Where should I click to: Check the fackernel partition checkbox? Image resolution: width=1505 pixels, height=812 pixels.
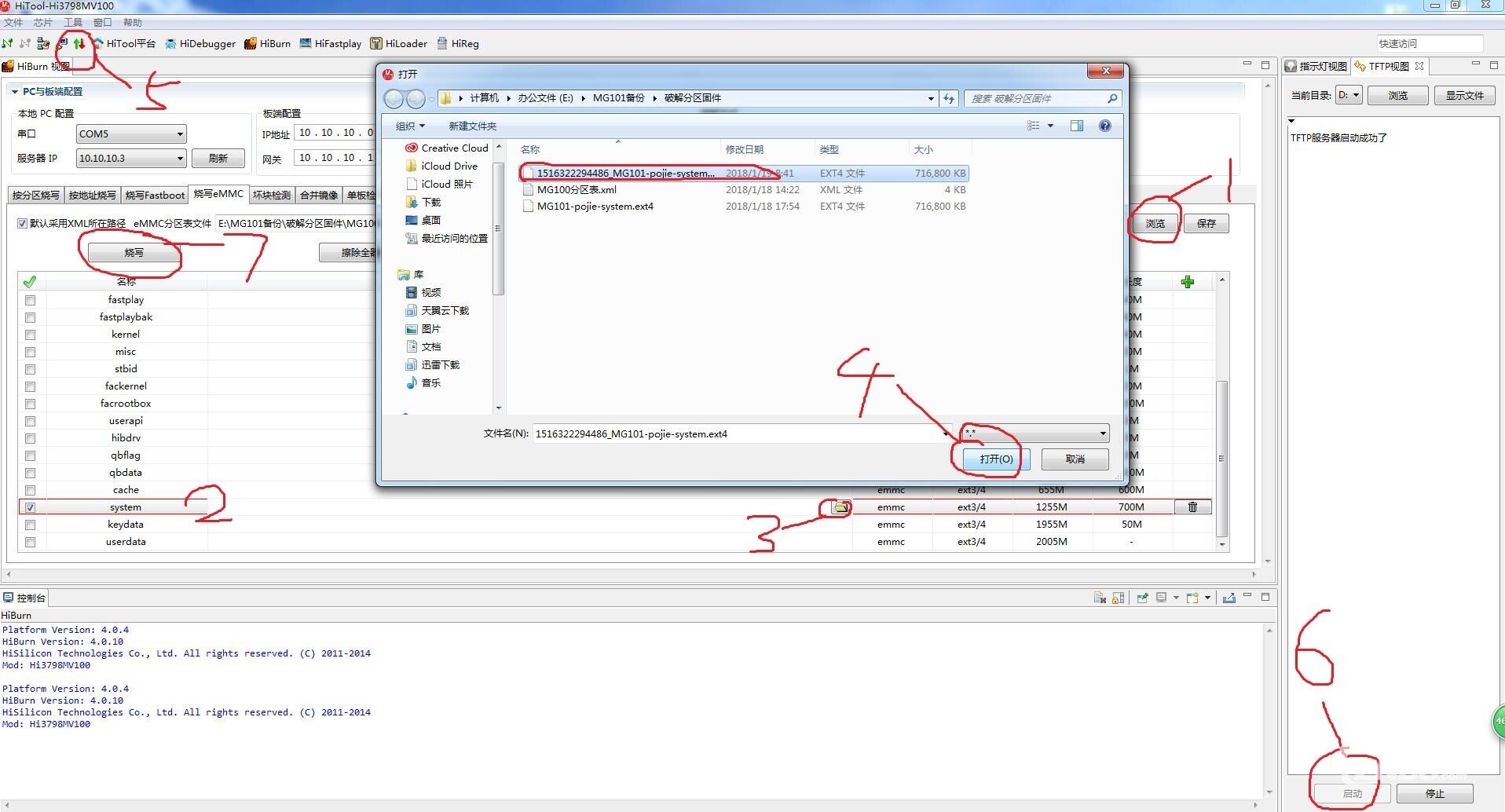(x=30, y=386)
